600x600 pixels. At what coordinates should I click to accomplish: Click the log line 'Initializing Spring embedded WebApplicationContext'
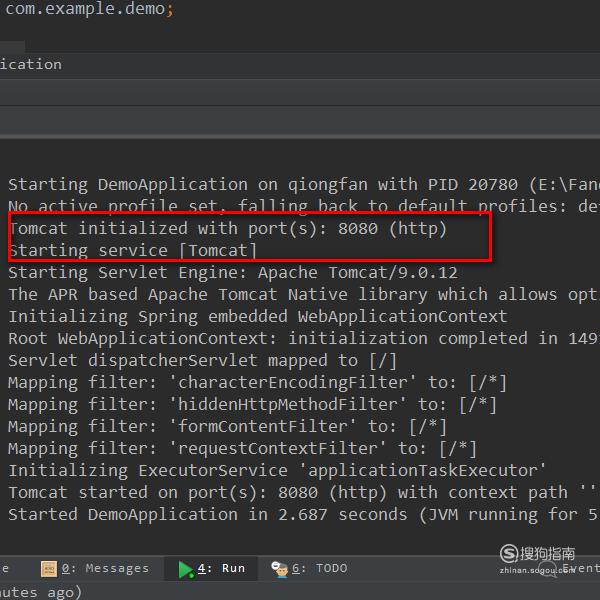[258, 317]
